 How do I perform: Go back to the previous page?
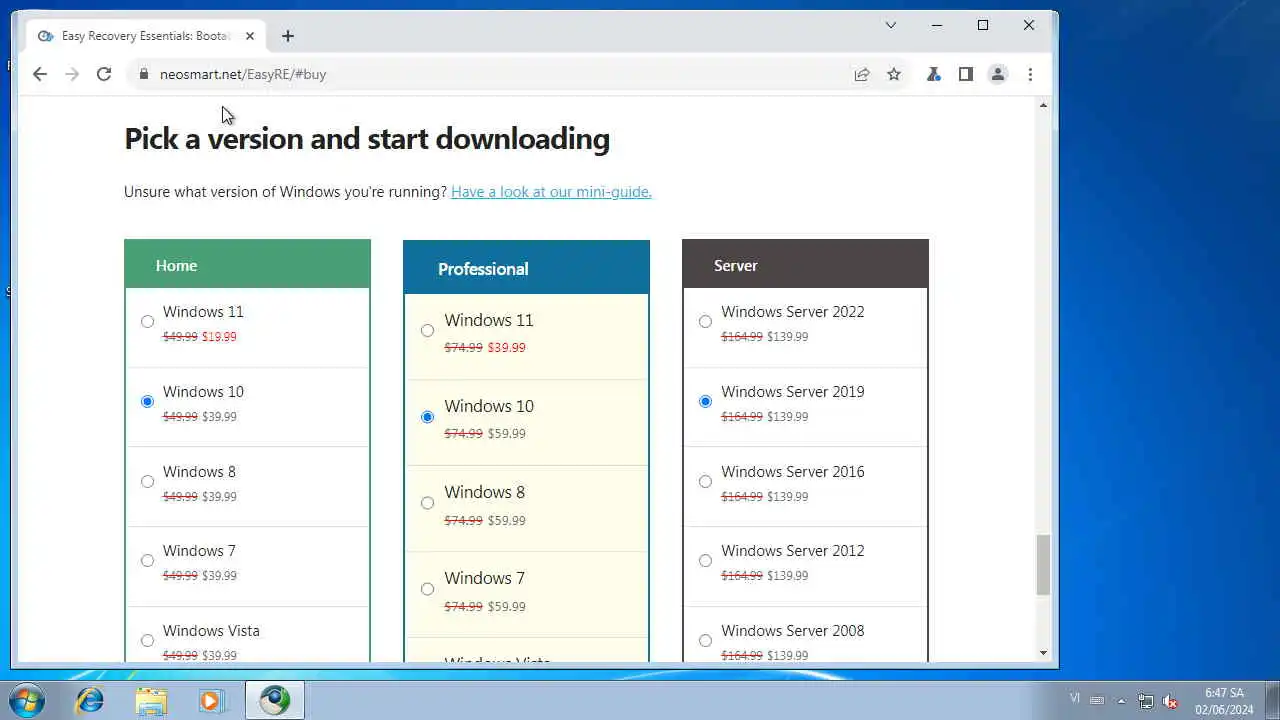click(x=40, y=74)
